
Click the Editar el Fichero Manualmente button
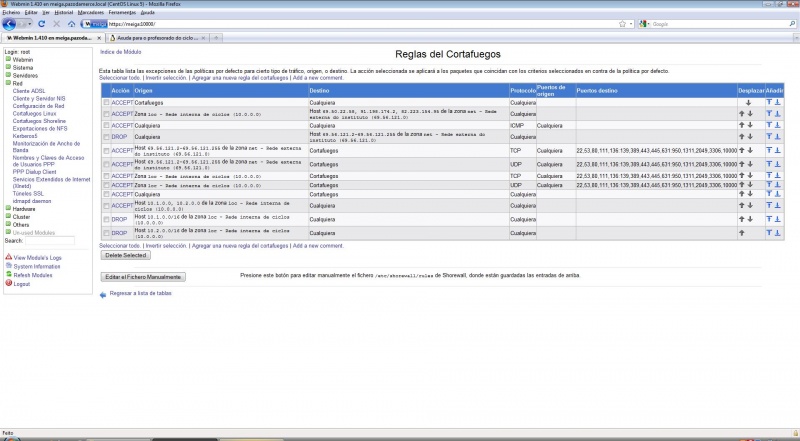[x=143, y=276]
